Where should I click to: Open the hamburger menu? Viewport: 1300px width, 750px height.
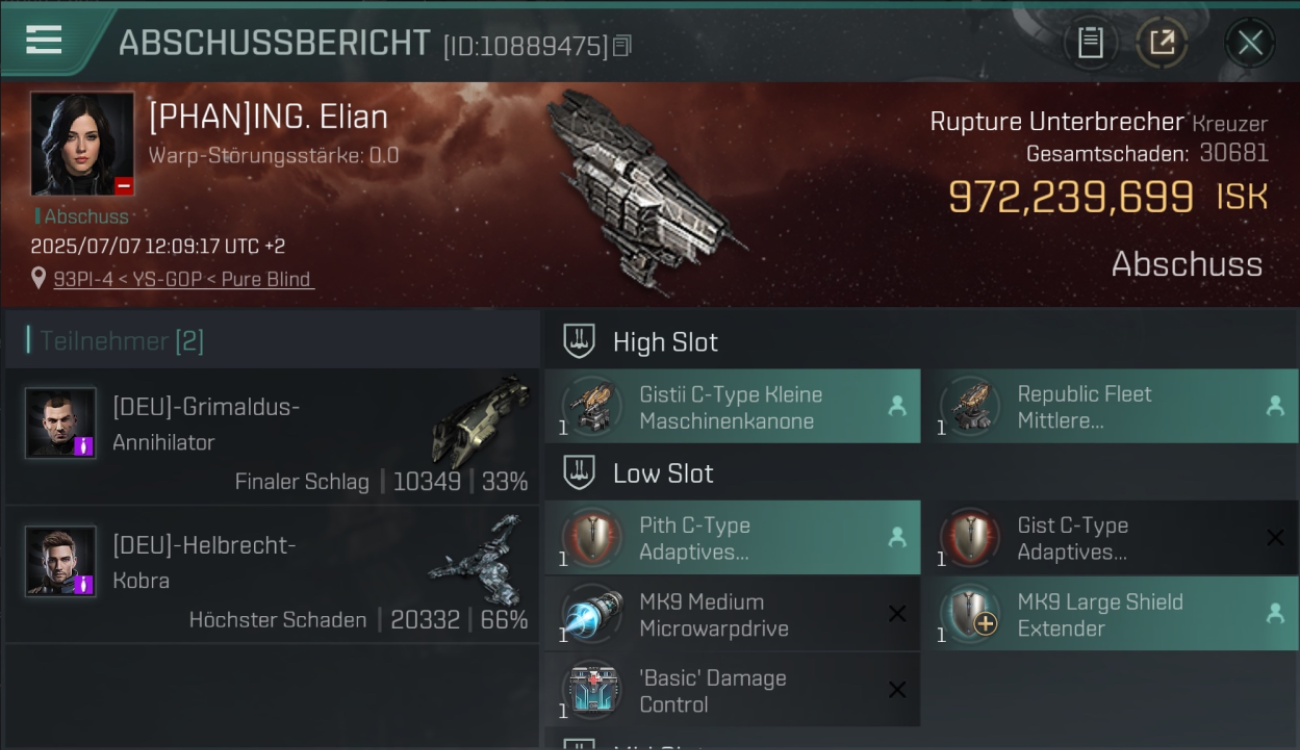[x=44, y=40]
